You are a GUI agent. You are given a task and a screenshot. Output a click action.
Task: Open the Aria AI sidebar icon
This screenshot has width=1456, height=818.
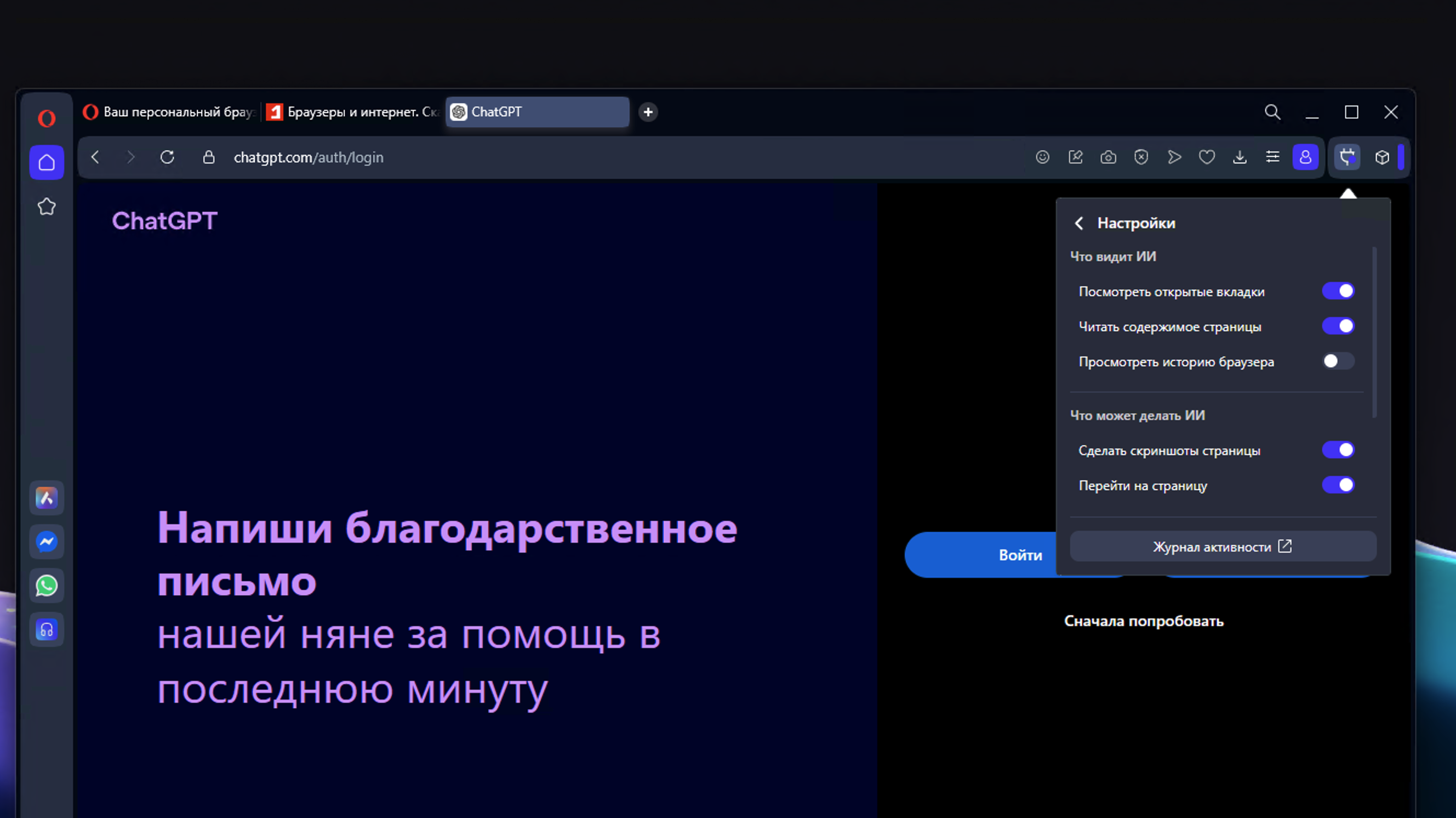[47, 498]
